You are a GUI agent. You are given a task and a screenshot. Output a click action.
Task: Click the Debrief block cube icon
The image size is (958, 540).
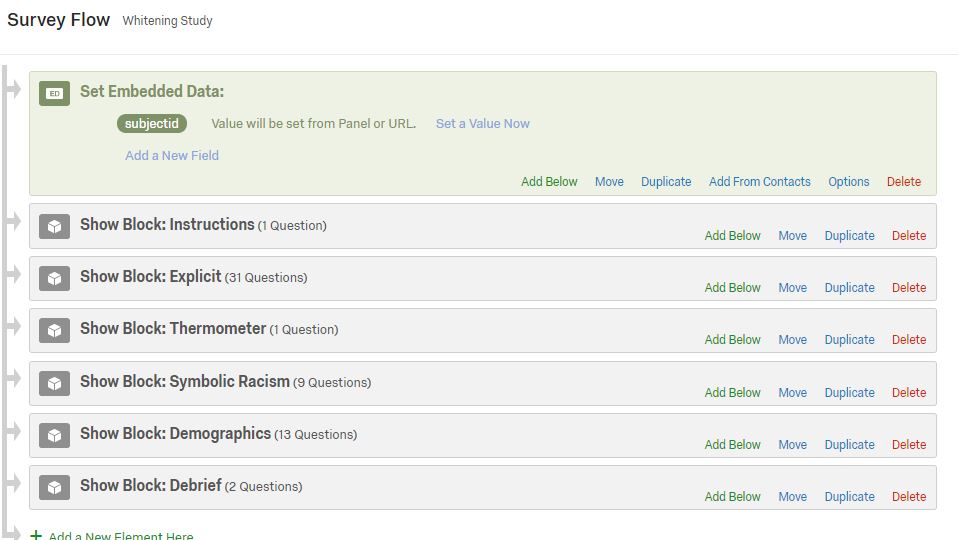click(54, 487)
